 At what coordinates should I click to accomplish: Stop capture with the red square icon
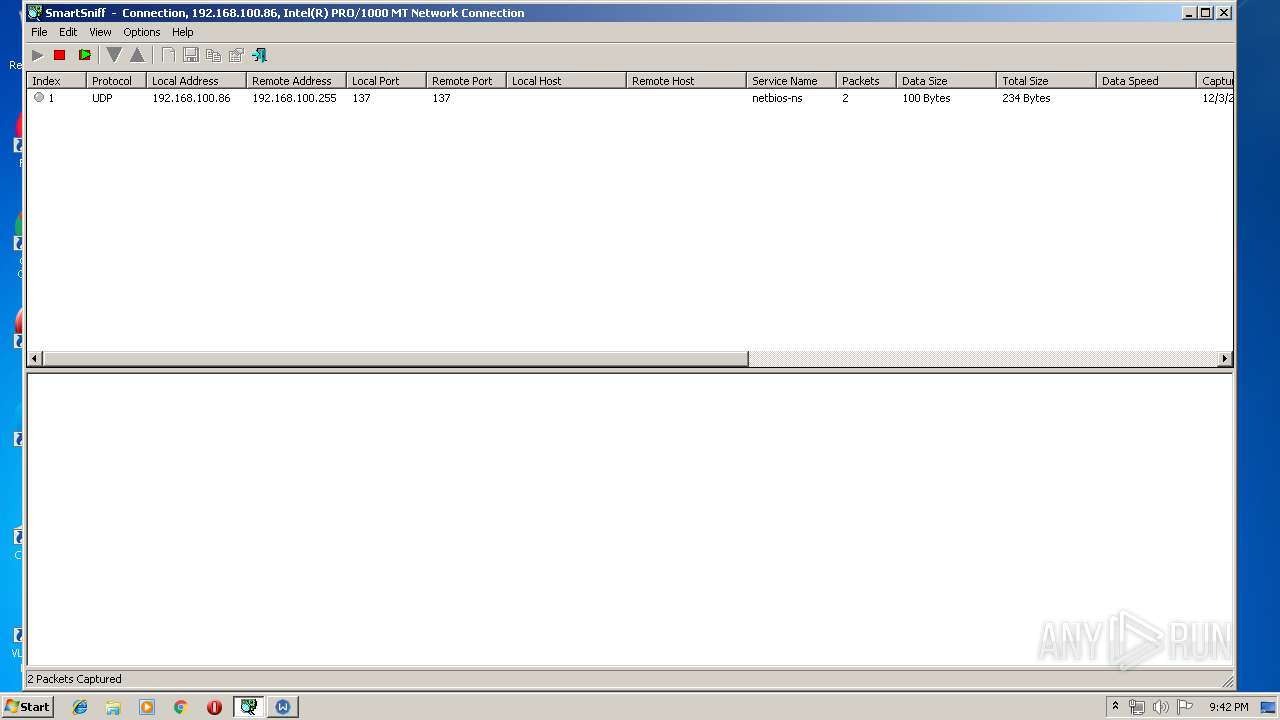[59, 55]
